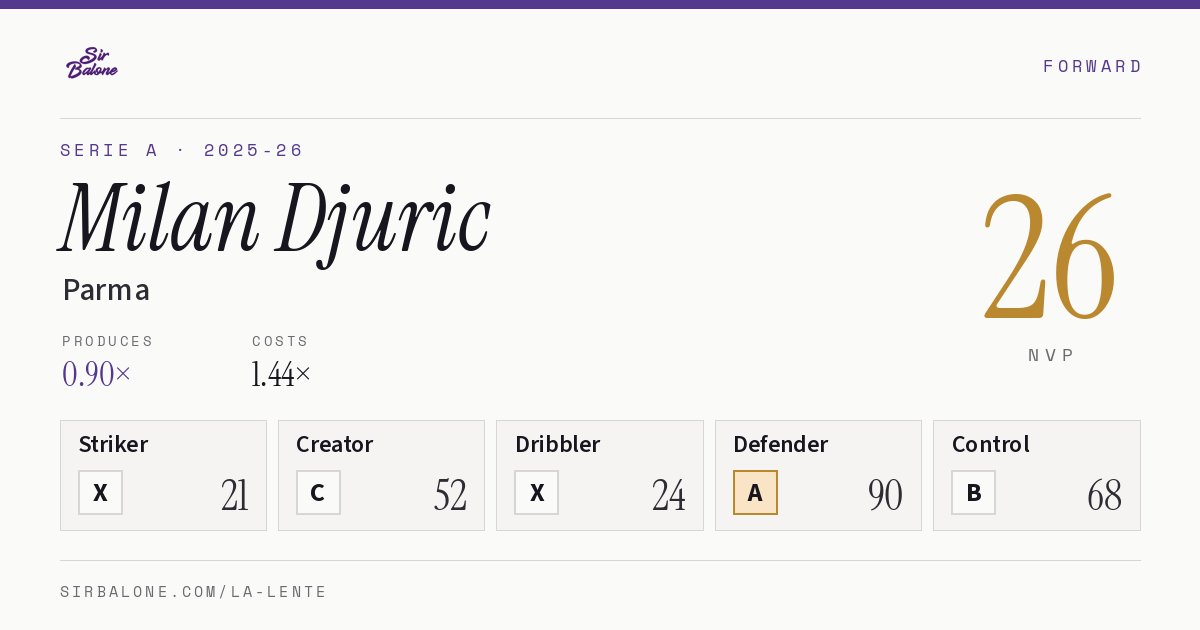Click the big 26 NVP score
Image resolution: width=1200 pixels, height=630 pixels.
(x=1050, y=256)
